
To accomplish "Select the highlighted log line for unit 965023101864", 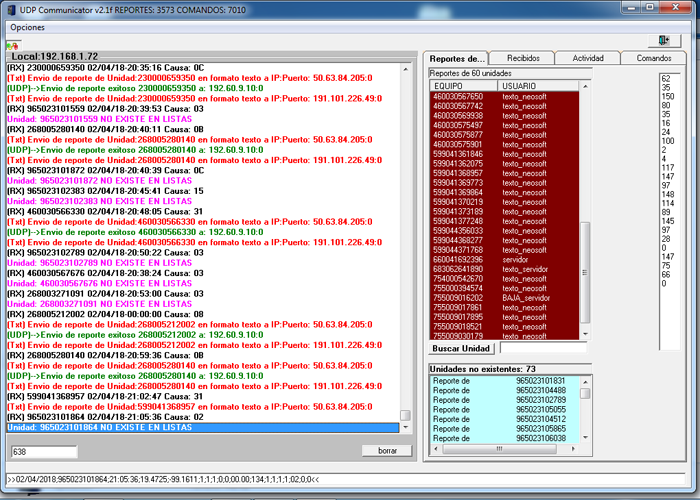I will pyautogui.click(x=200, y=427).
